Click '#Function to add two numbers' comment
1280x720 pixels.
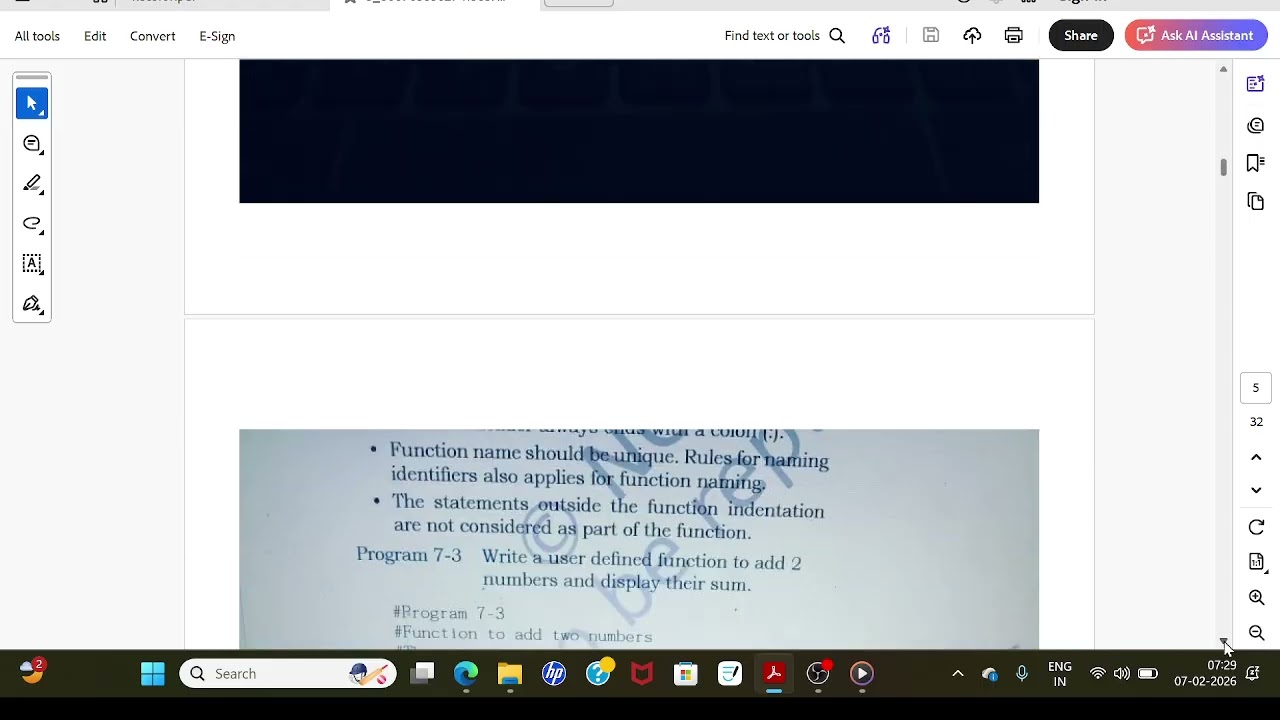click(523, 635)
